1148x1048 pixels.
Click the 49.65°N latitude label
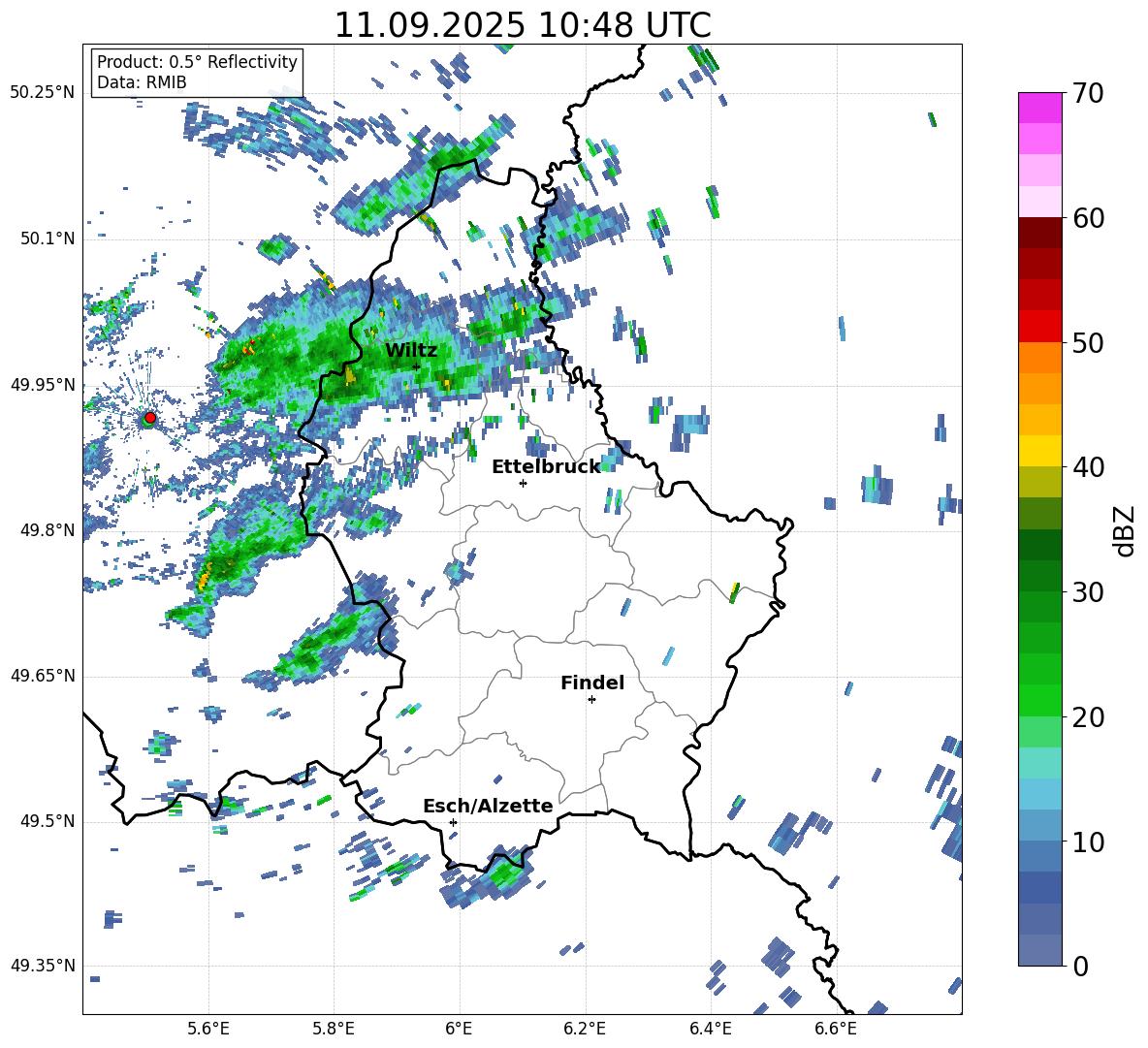[x=43, y=676]
